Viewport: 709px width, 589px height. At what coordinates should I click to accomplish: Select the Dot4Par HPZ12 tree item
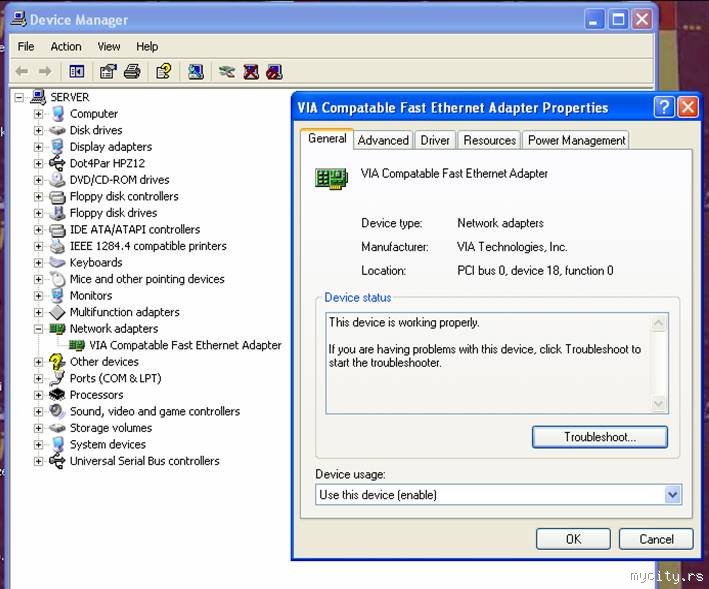(x=107, y=163)
